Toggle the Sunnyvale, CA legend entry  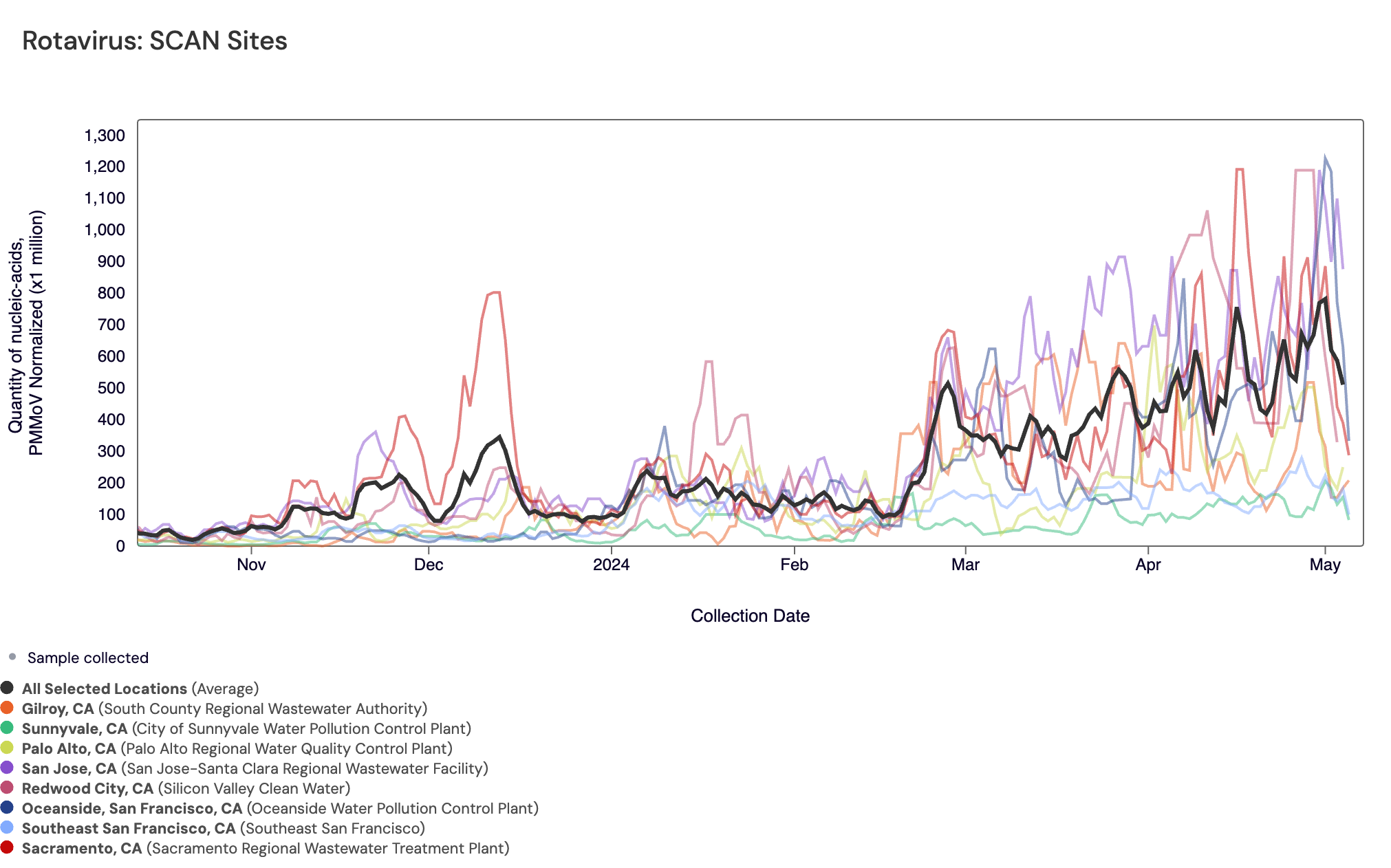click(x=74, y=729)
